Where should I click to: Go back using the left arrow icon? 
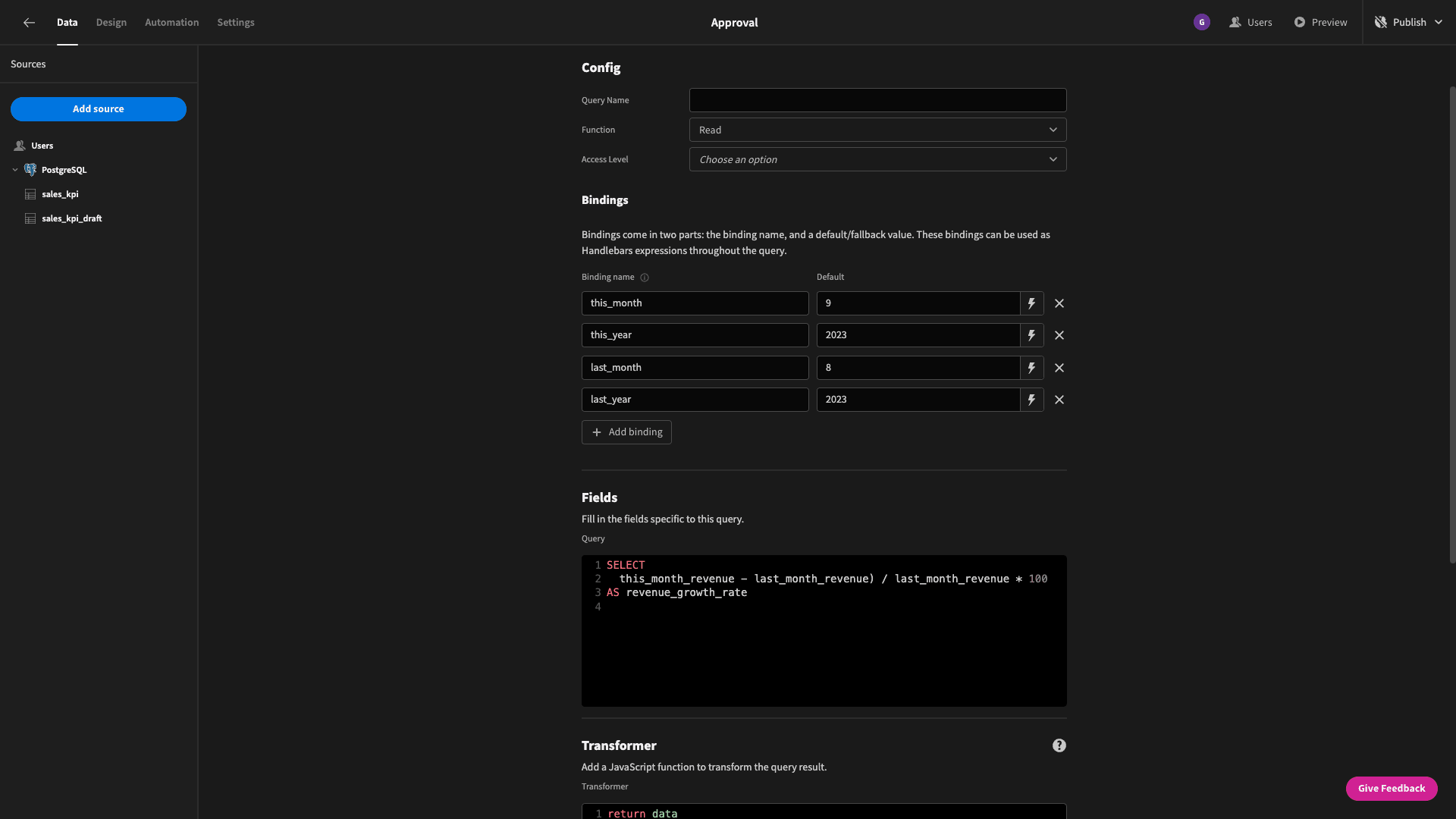coord(29,23)
